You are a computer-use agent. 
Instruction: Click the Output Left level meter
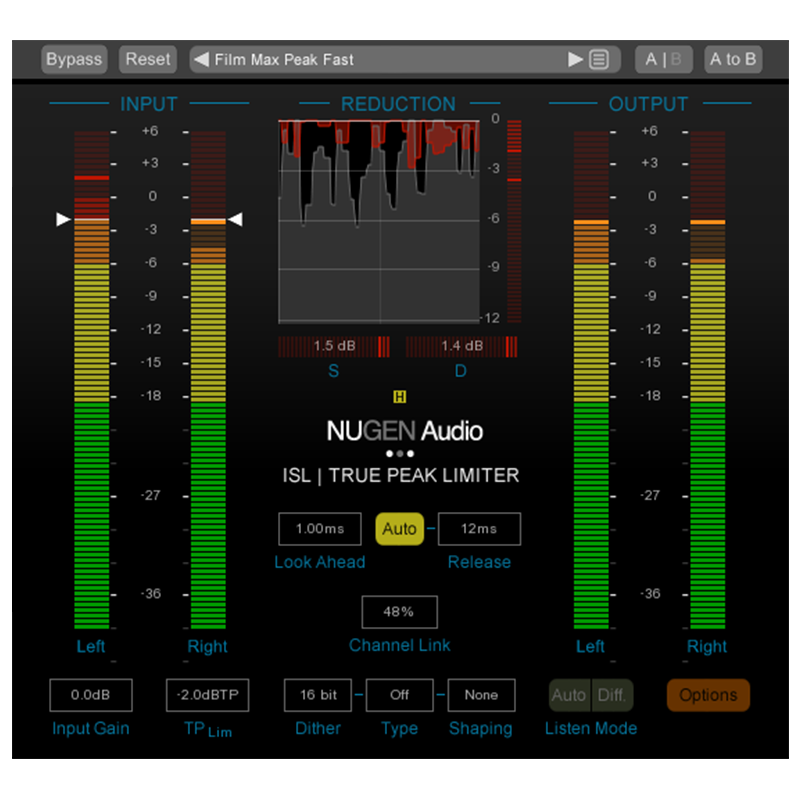click(x=591, y=380)
